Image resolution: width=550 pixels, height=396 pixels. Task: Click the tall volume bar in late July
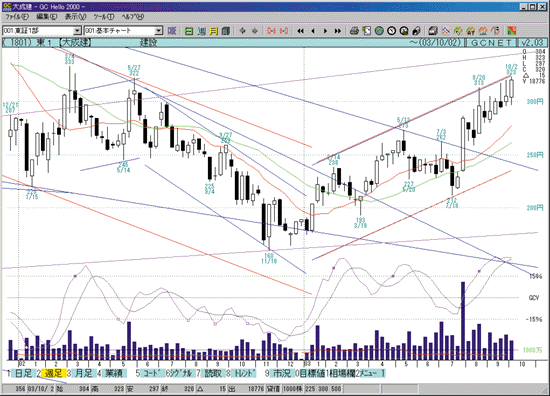463,321
